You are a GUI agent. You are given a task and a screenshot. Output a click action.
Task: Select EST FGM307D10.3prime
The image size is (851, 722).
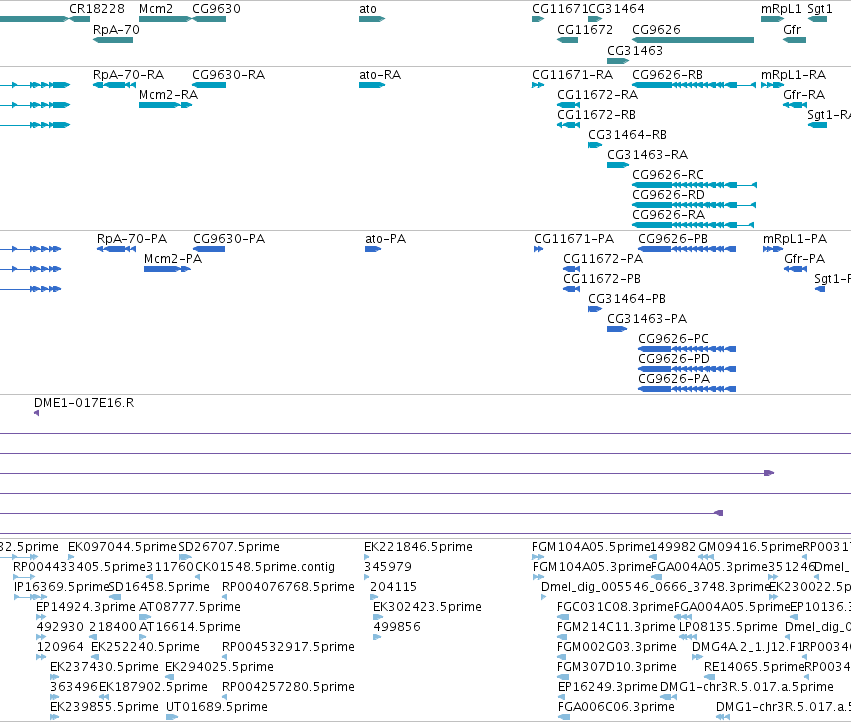coord(617,667)
